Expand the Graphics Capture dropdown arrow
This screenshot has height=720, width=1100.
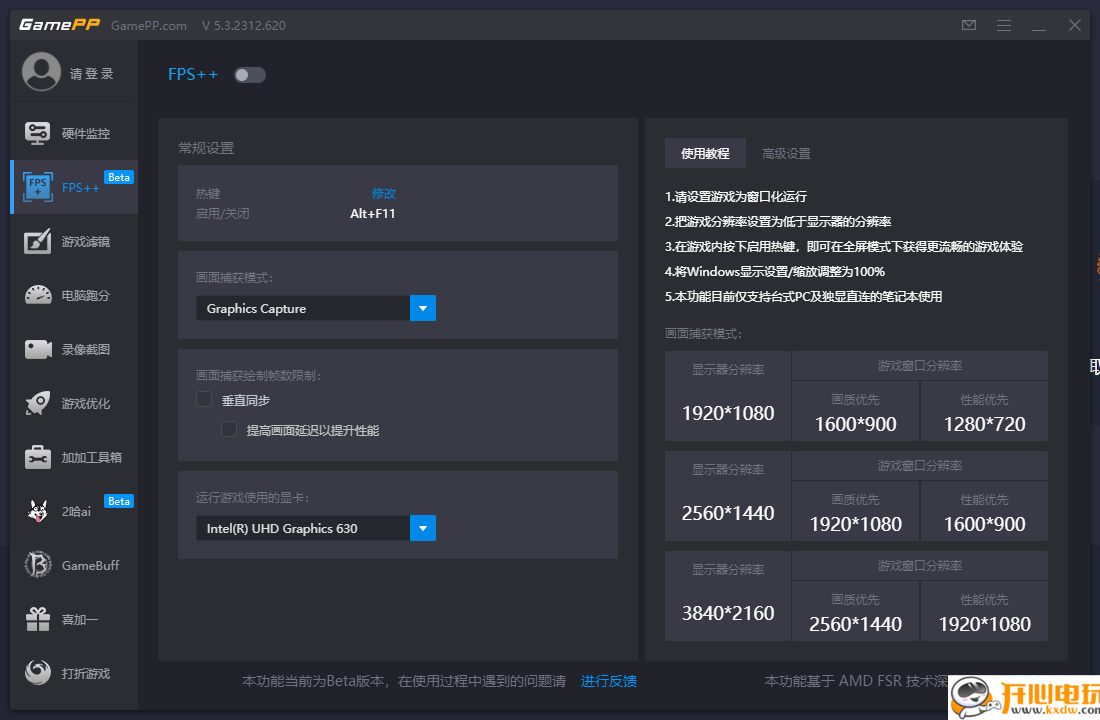pyautogui.click(x=422, y=308)
